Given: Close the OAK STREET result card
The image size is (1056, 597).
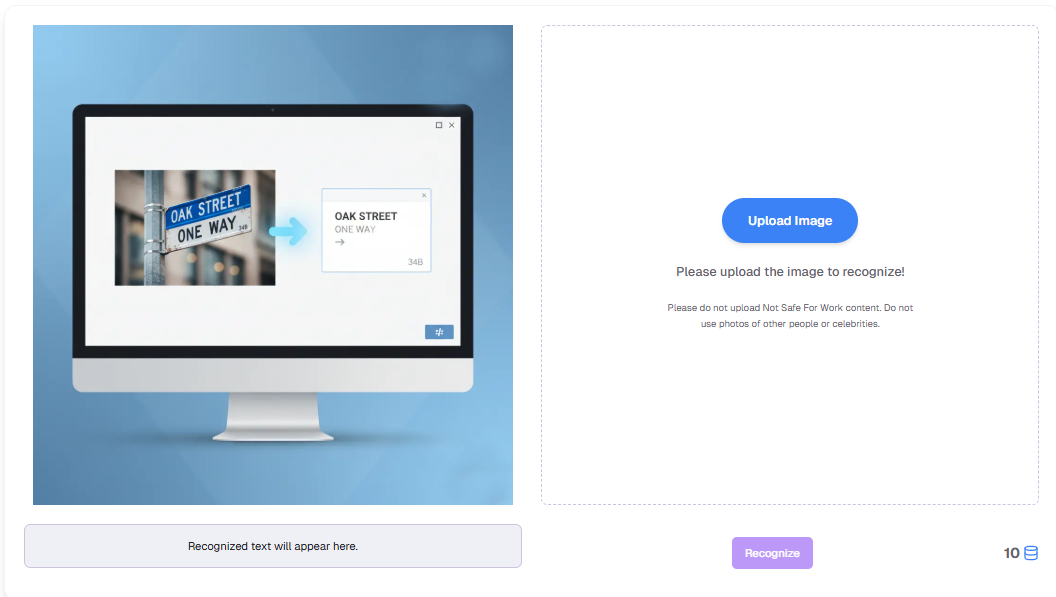Looking at the screenshot, I should (x=424, y=195).
